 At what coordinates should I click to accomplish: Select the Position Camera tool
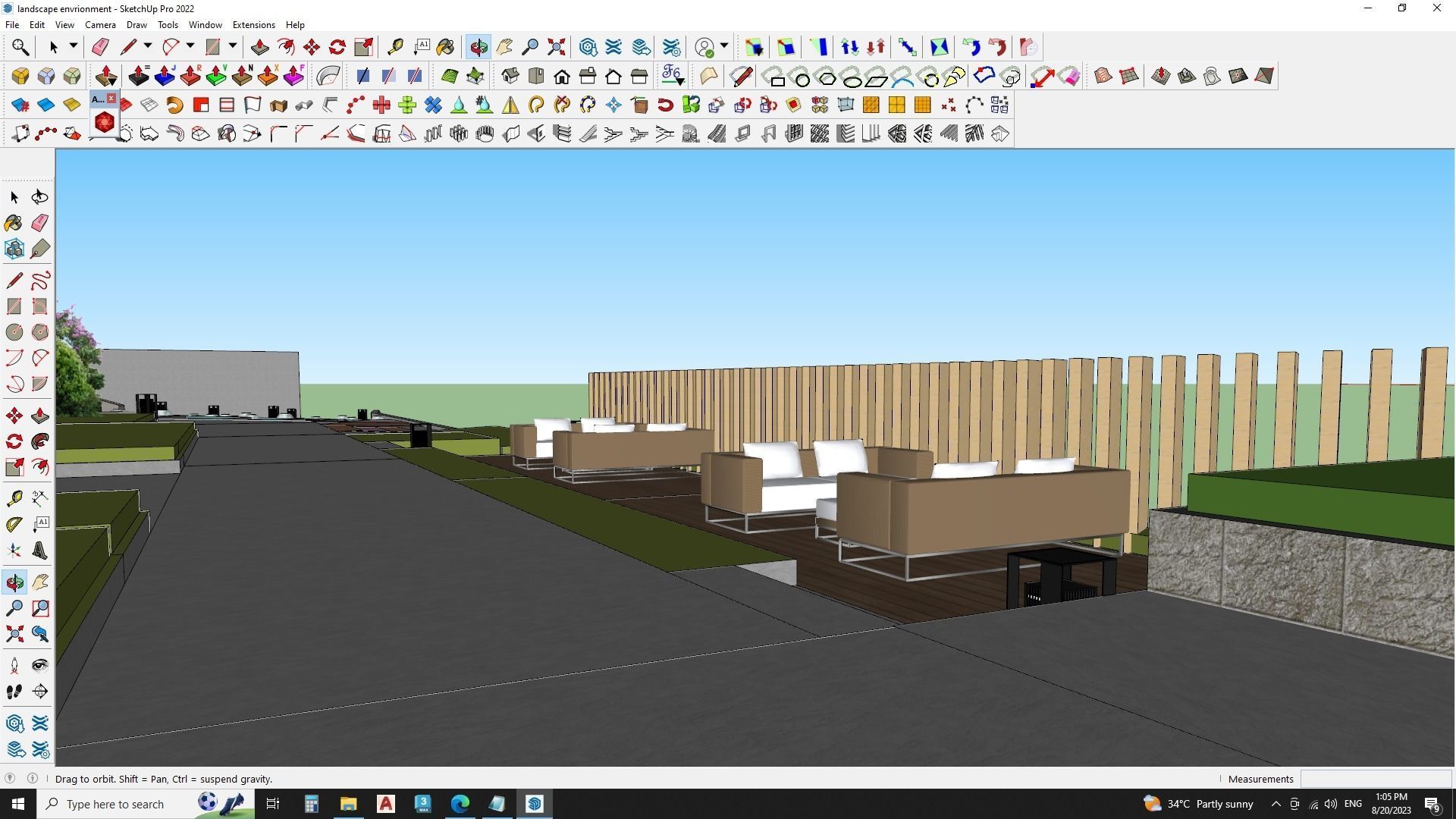(14, 666)
